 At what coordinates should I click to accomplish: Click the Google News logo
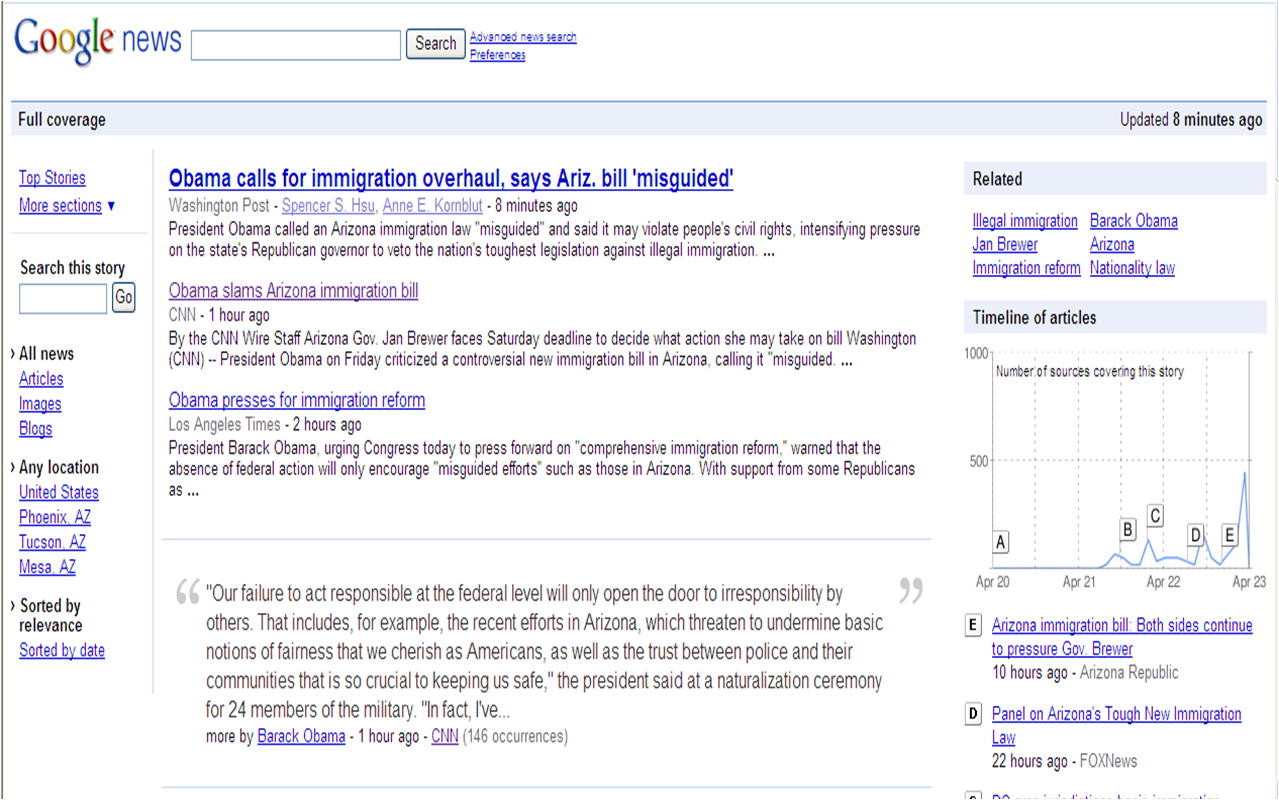[97, 40]
